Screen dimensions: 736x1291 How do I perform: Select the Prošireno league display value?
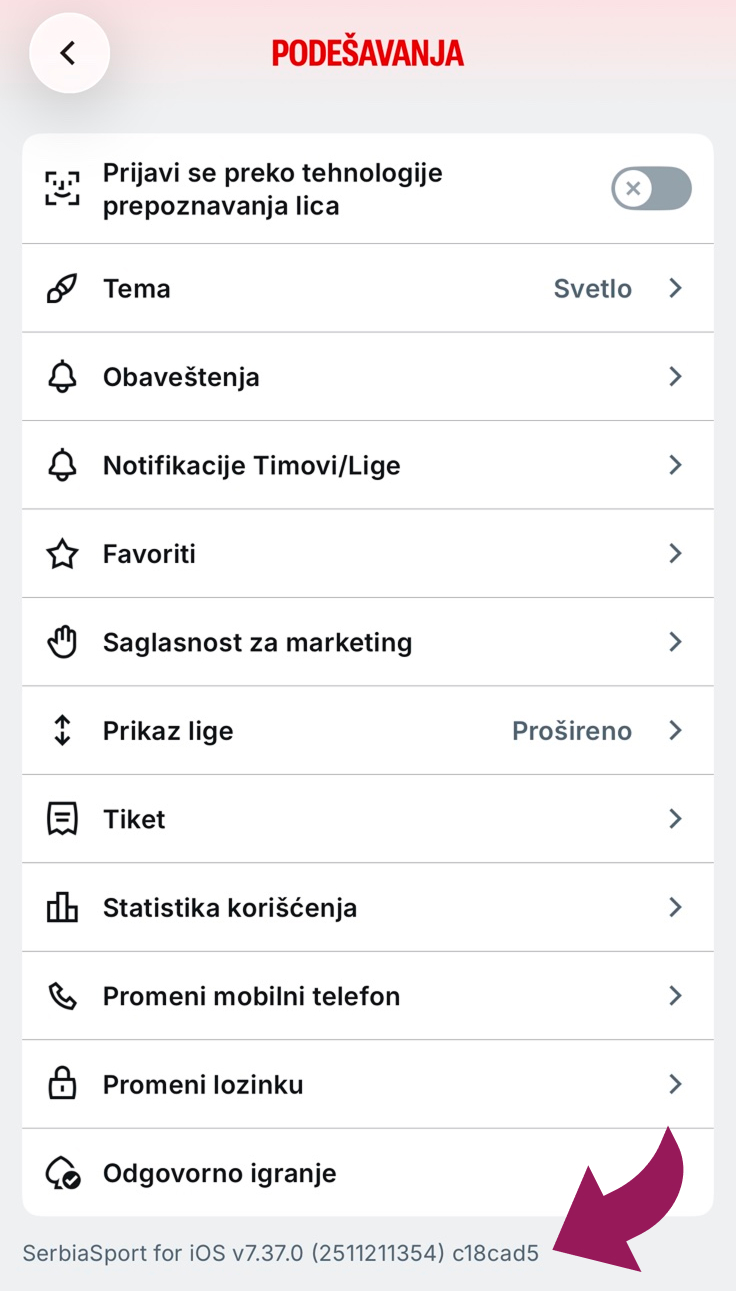(x=572, y=731)
